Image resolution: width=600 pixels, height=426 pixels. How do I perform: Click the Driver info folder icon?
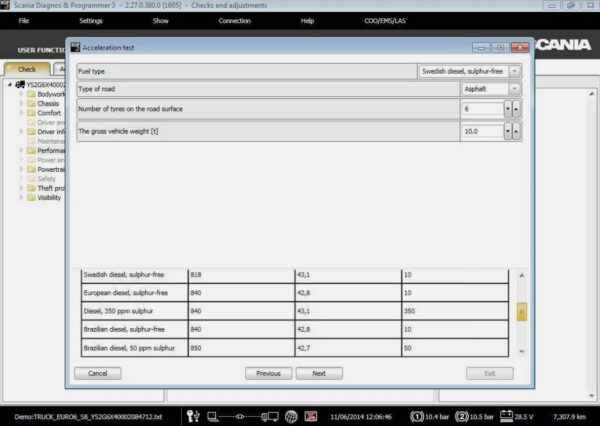(x=31, y=132)
